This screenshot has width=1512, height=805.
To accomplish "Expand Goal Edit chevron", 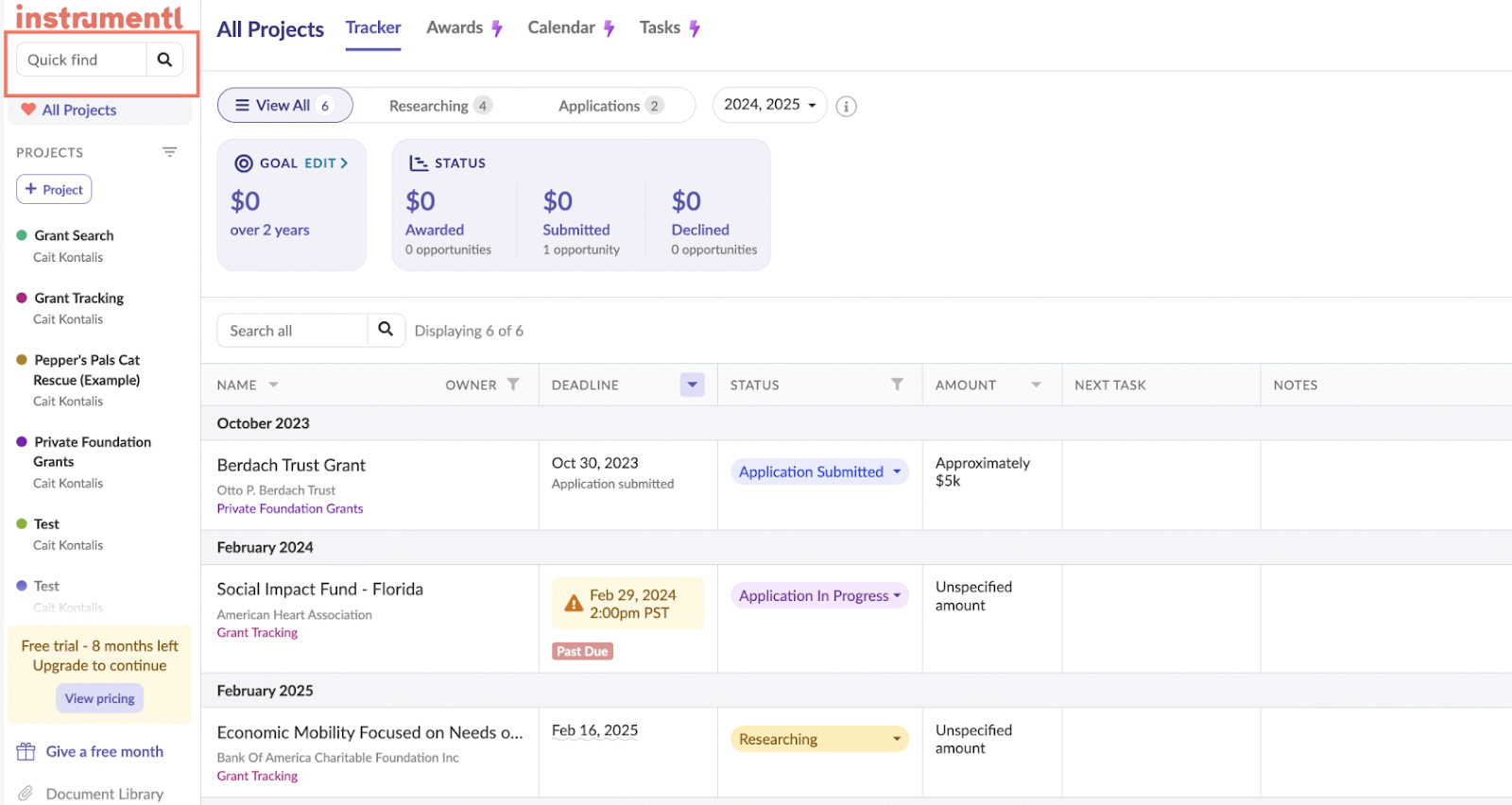I will [344, 163].
